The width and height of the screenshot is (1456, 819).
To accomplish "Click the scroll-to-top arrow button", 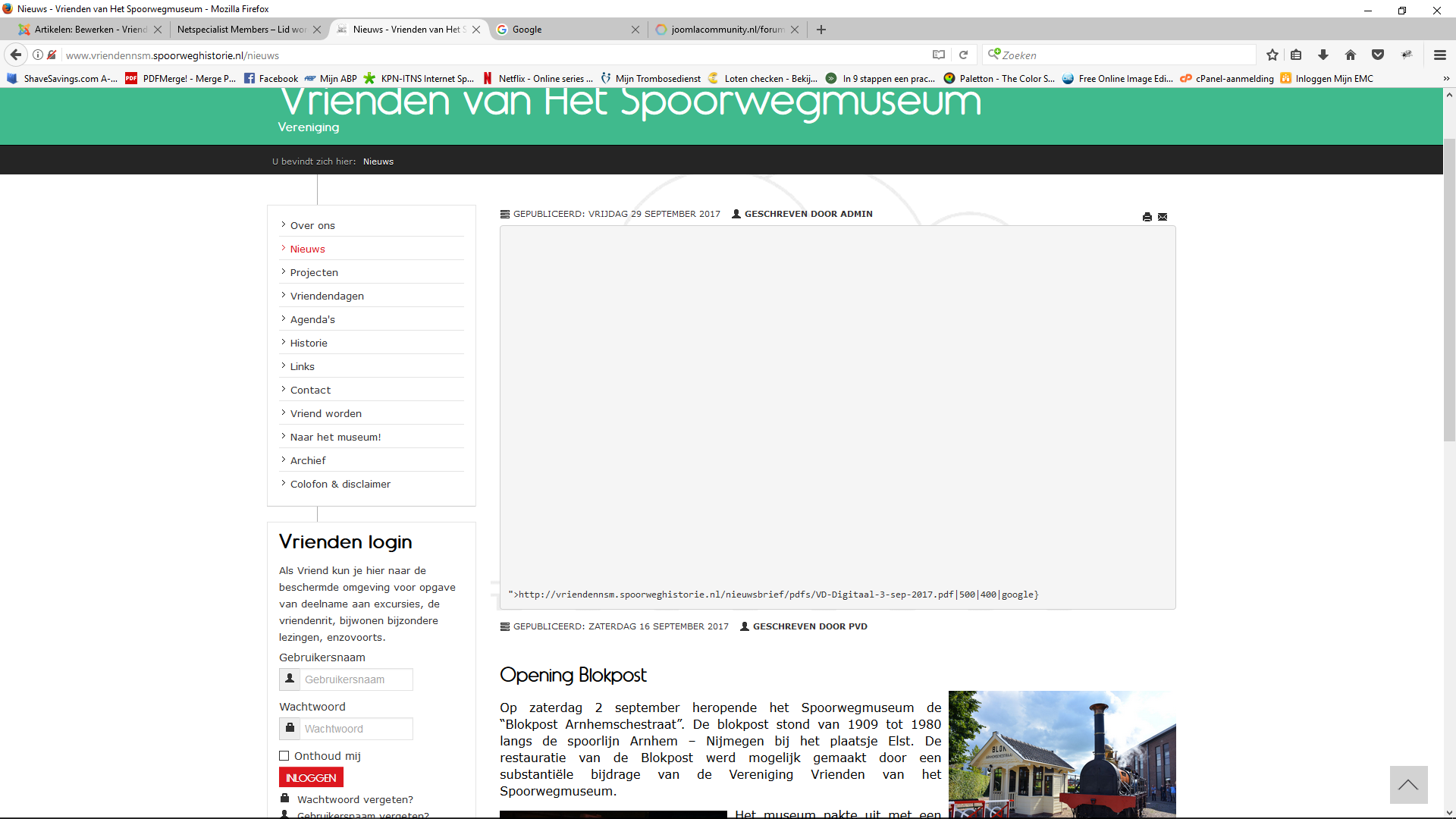I will point(1408,785).
